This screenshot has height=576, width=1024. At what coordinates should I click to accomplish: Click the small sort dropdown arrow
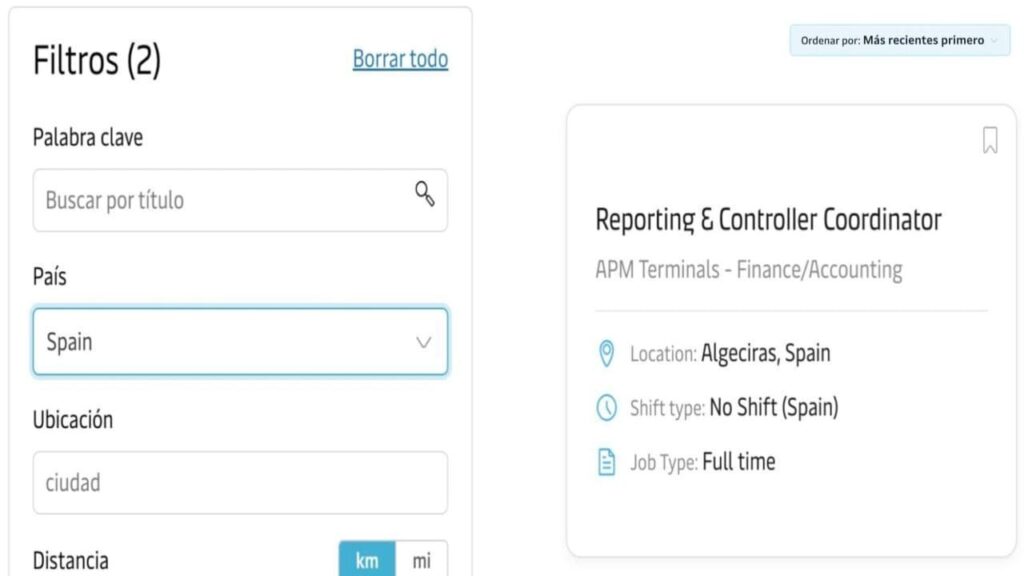994,40
